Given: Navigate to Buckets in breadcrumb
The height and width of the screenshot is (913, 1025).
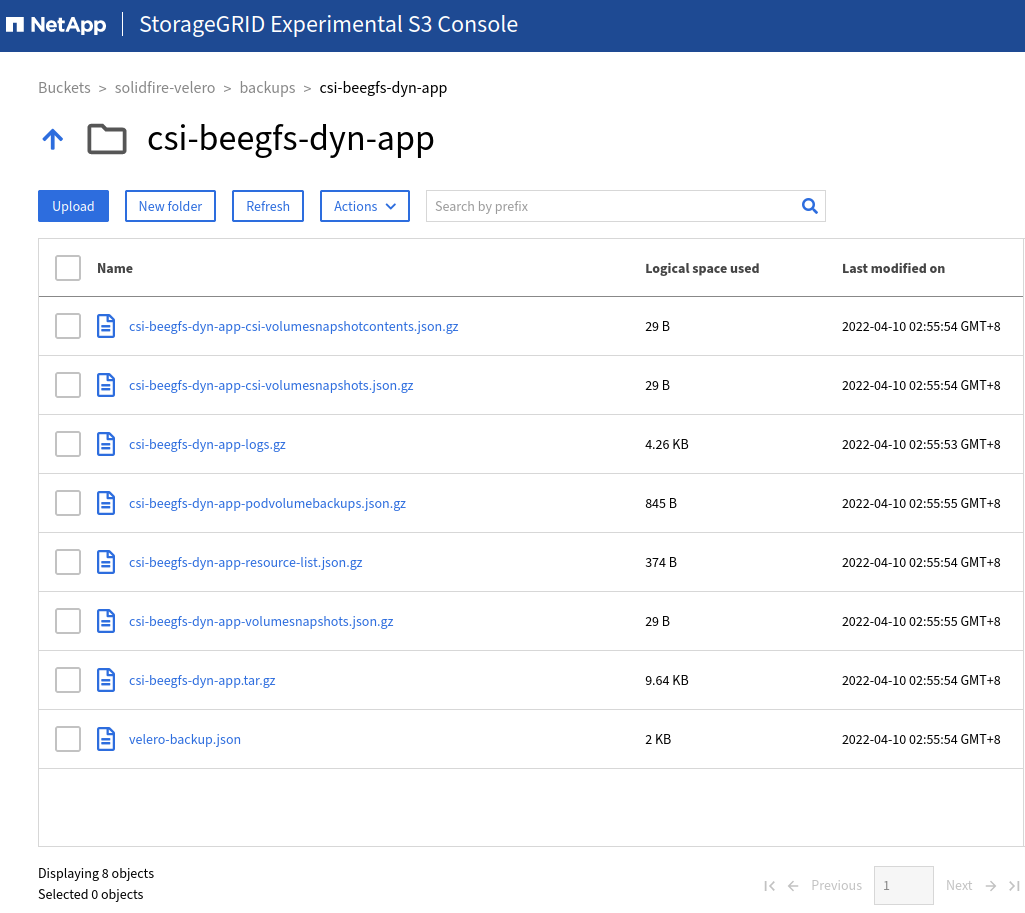Looking at the screenshot, I should (64, 88).
